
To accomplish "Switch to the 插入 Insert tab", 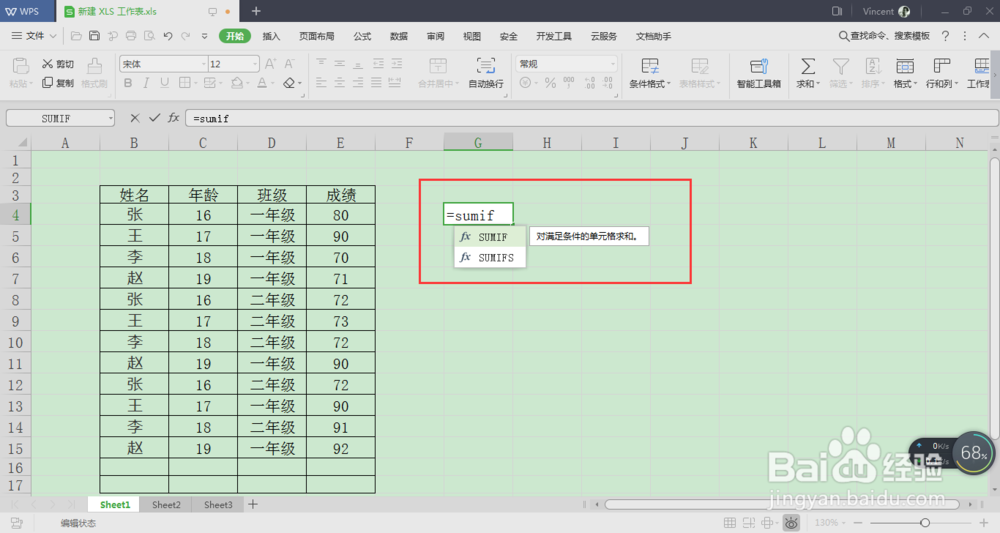I will [x=271, y=36].
